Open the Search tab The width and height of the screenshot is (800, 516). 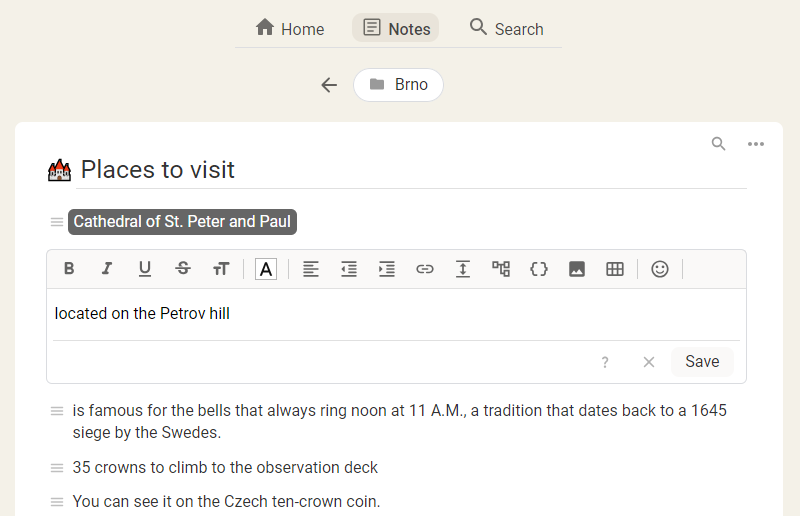(x=506, y=28)
